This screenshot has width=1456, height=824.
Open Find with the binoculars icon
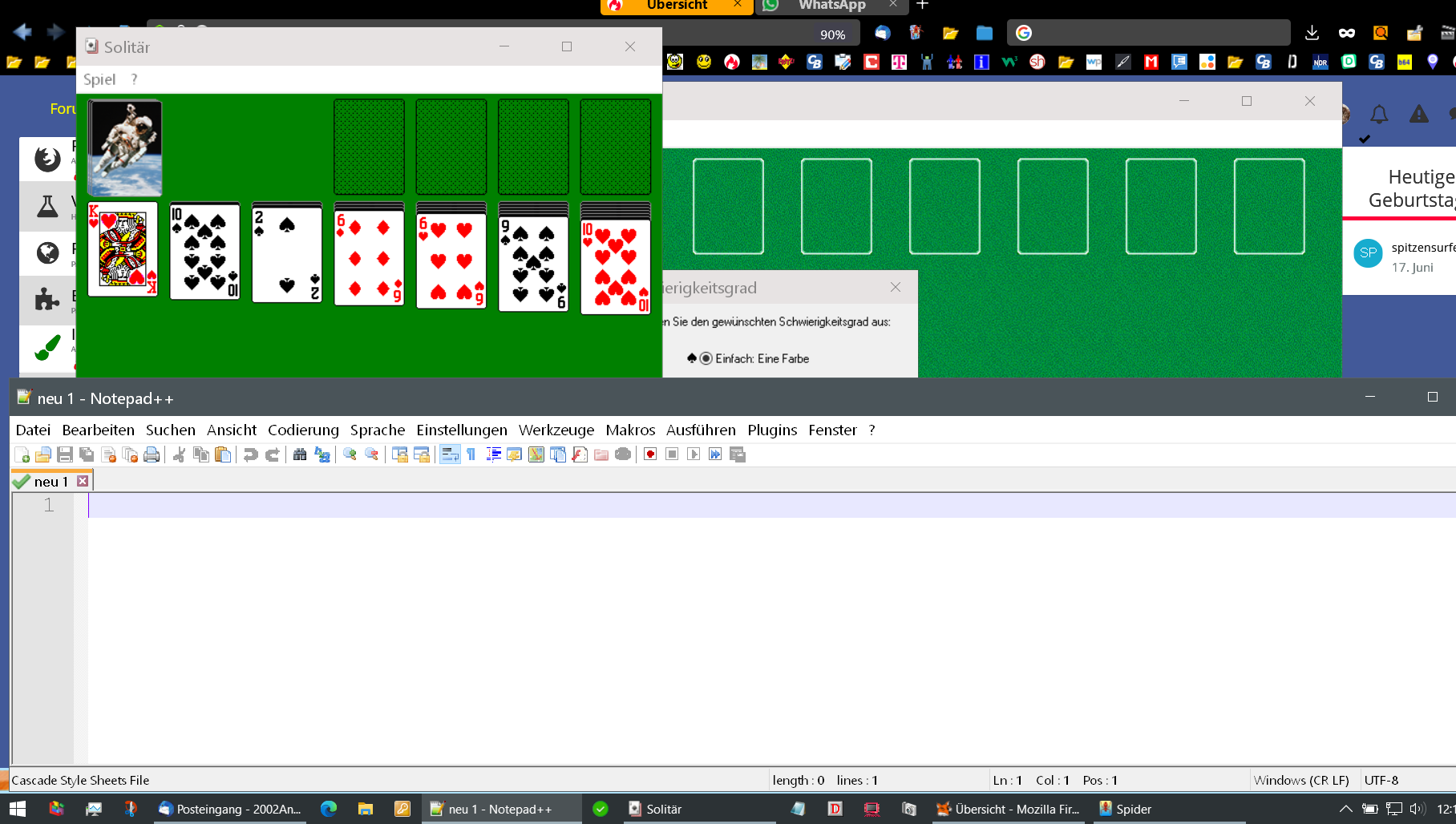pos(300,455)
